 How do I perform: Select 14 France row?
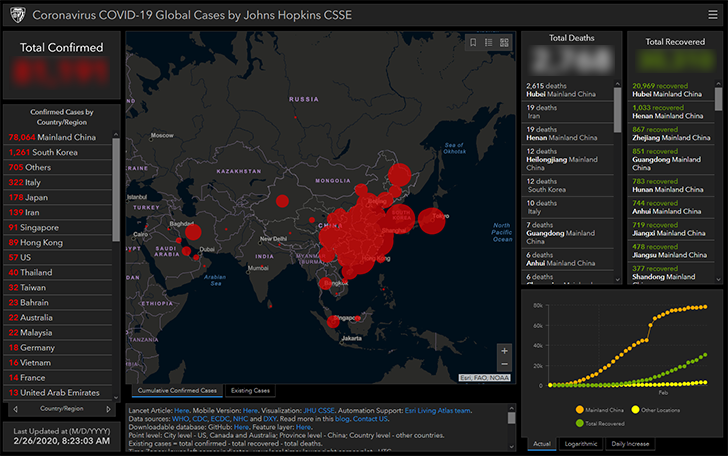click(58, 378)
